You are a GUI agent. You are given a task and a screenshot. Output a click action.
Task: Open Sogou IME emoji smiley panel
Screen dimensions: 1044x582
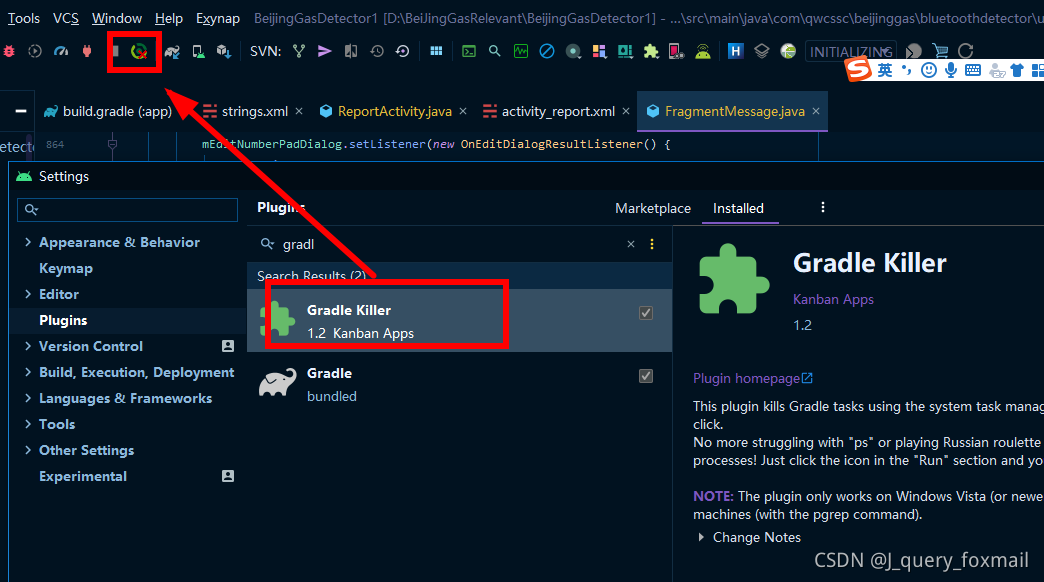pos(929,70)
